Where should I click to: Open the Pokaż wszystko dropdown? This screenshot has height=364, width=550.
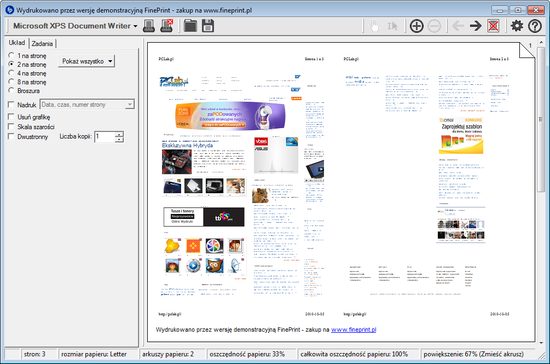pyautogui.click(x=86, y=61)
